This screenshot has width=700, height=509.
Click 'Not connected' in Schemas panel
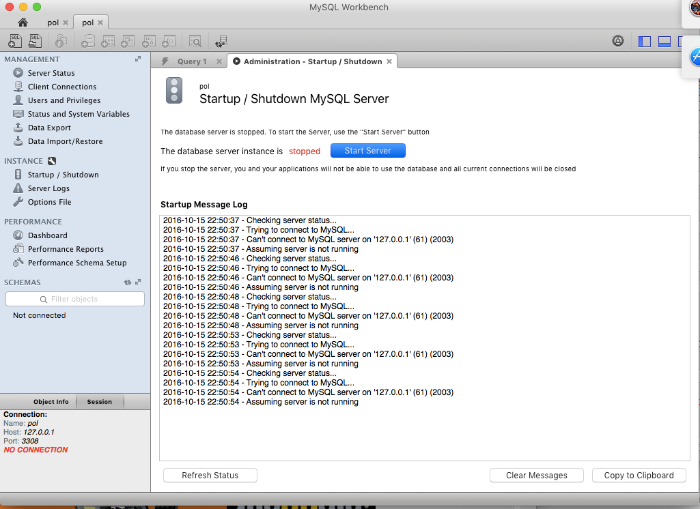(x=39, y=315)
